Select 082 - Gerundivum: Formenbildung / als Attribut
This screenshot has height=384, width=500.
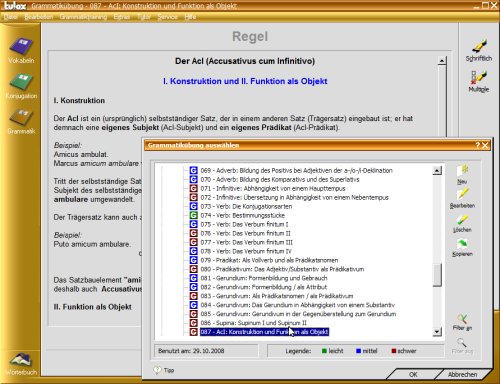point(264,287)
